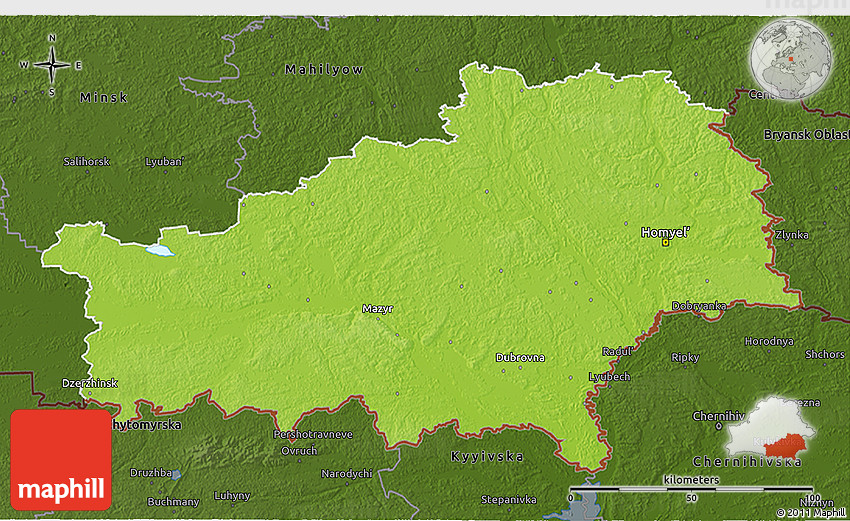Select the Dubrovna town label

point(520,357)
